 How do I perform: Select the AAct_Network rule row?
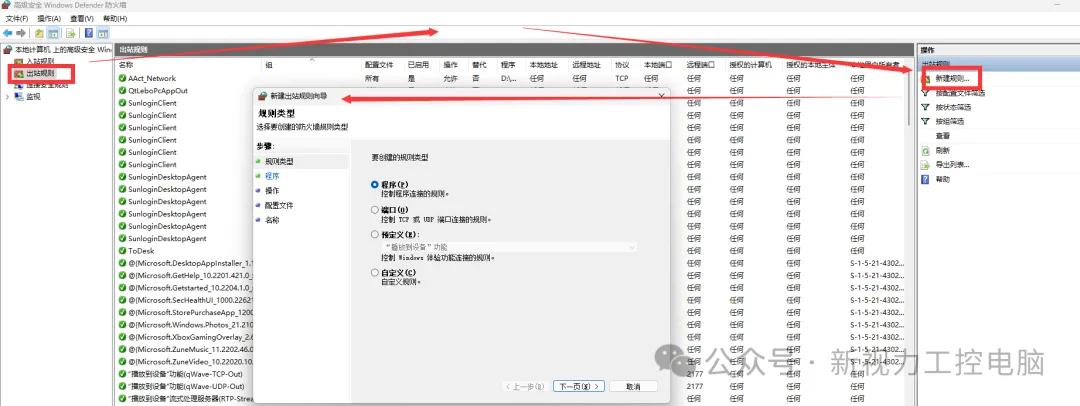(x=510, y=78)
